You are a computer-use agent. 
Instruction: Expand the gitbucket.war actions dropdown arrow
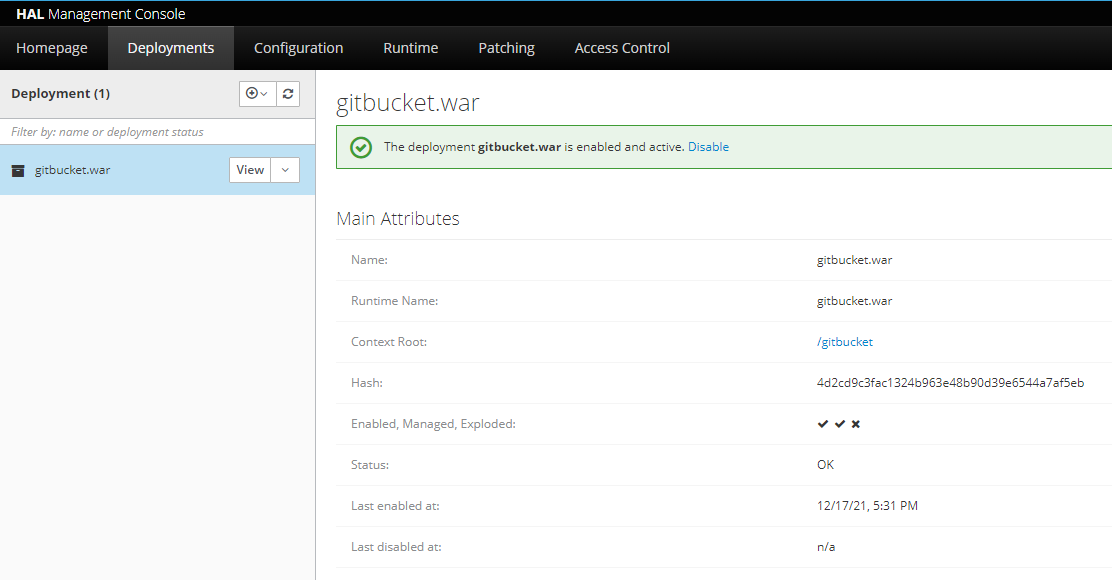pyautogui.click(x=285, y=170)
